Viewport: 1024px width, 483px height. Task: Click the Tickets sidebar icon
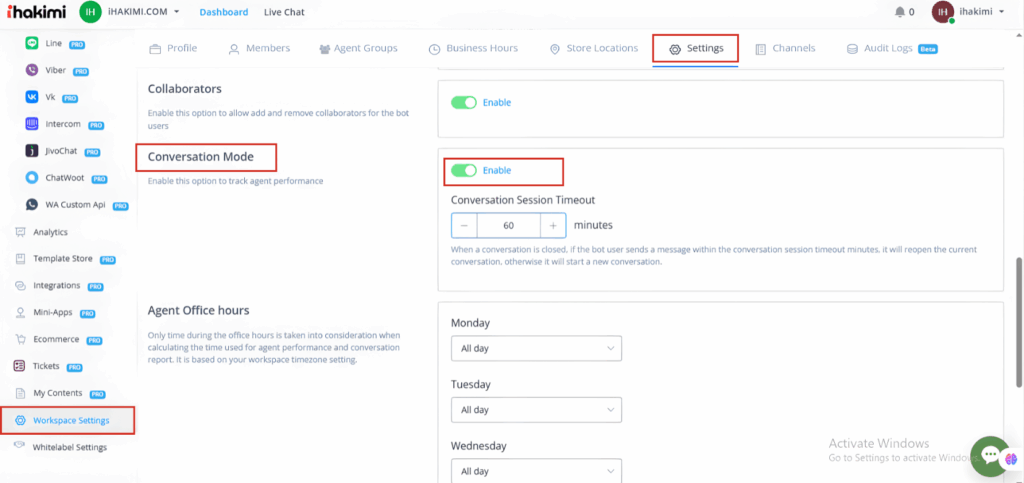22,366
